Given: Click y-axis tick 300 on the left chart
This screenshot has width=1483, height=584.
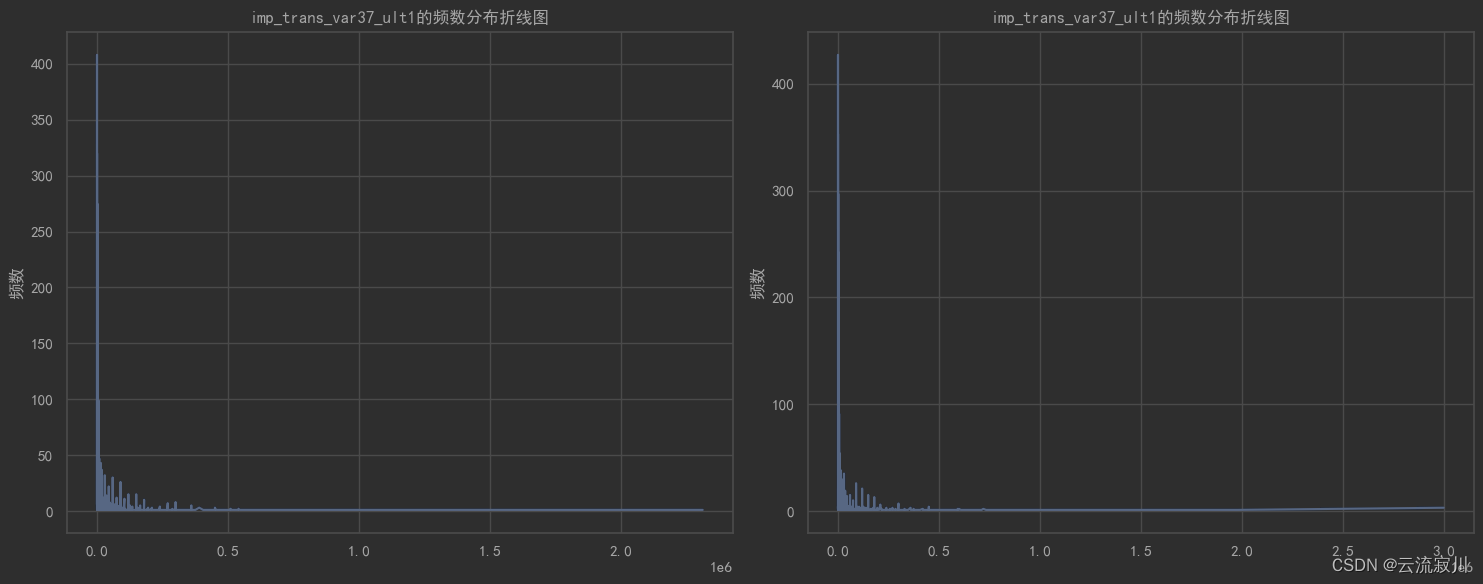Looking at the screenshot, I should [x=41, y=177].
